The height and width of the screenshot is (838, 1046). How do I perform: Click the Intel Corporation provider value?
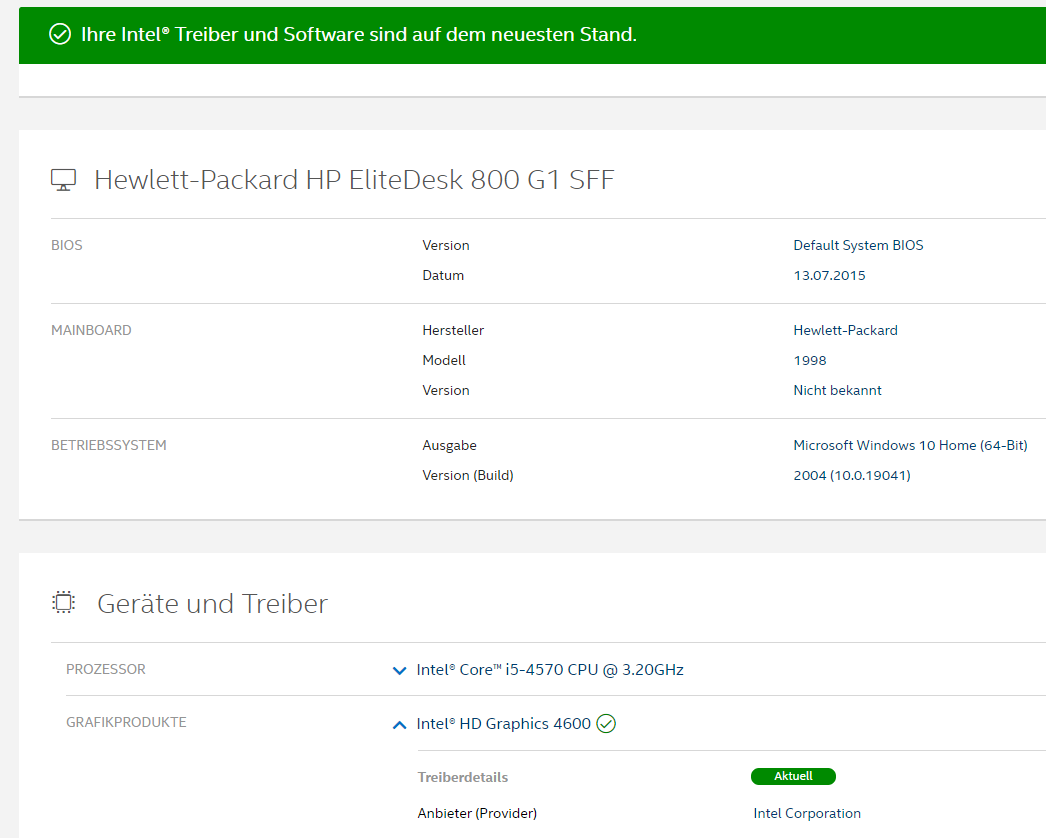tap(807, 813)
